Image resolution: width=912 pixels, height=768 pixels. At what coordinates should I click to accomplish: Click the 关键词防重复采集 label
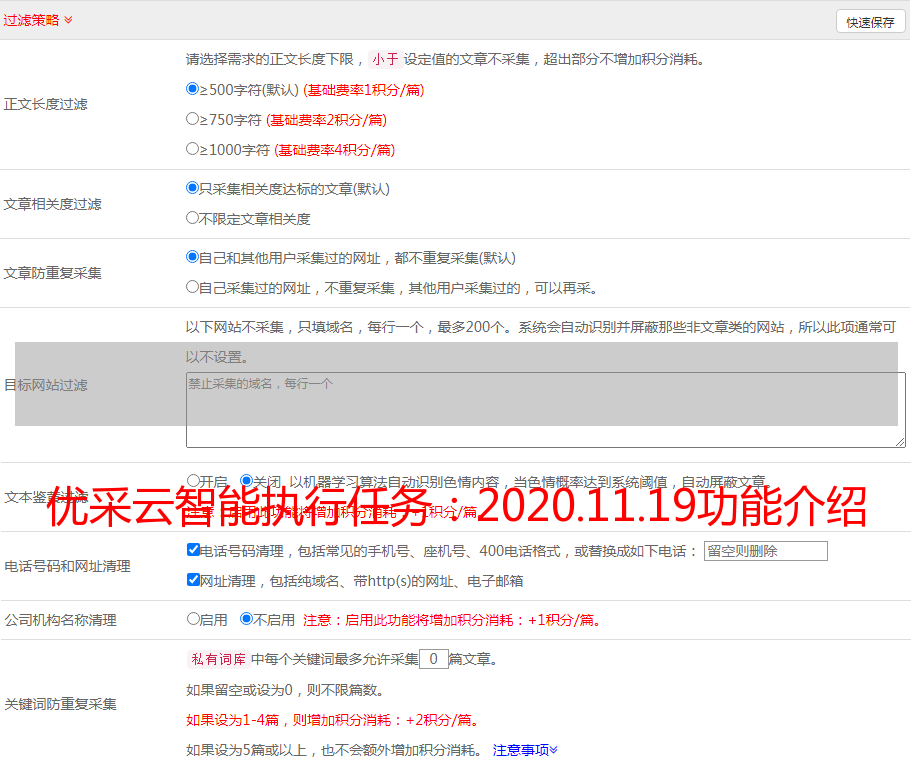click(60, 704)
